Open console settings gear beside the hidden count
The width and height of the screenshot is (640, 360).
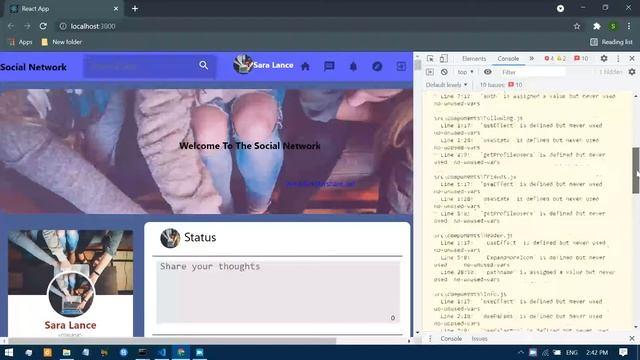632,72
